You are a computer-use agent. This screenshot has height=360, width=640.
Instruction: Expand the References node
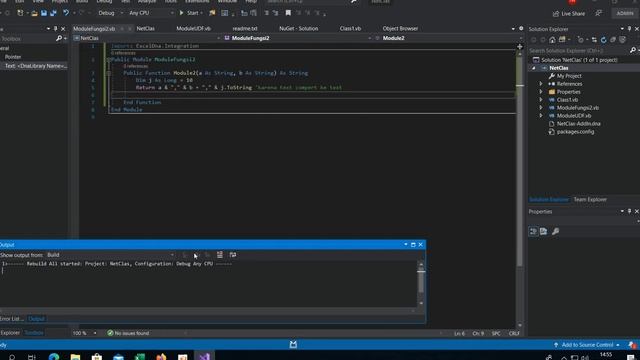click(541, 84)
